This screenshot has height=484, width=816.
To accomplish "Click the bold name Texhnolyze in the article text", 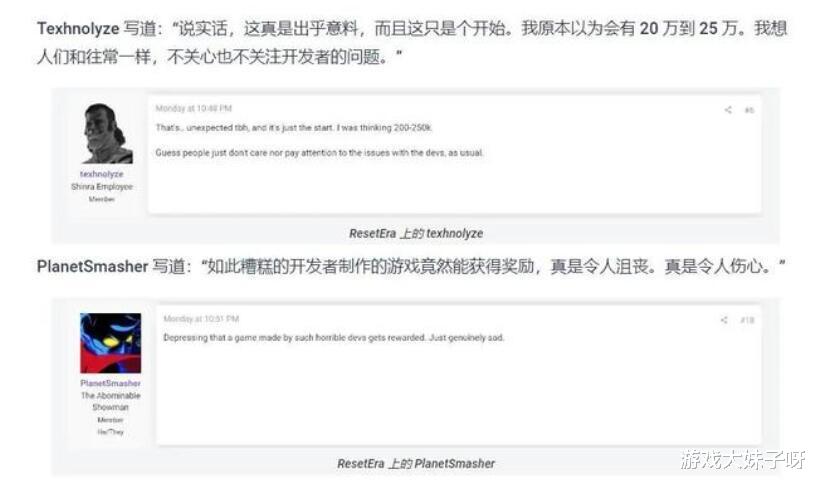I will click(x=78, y=29).
